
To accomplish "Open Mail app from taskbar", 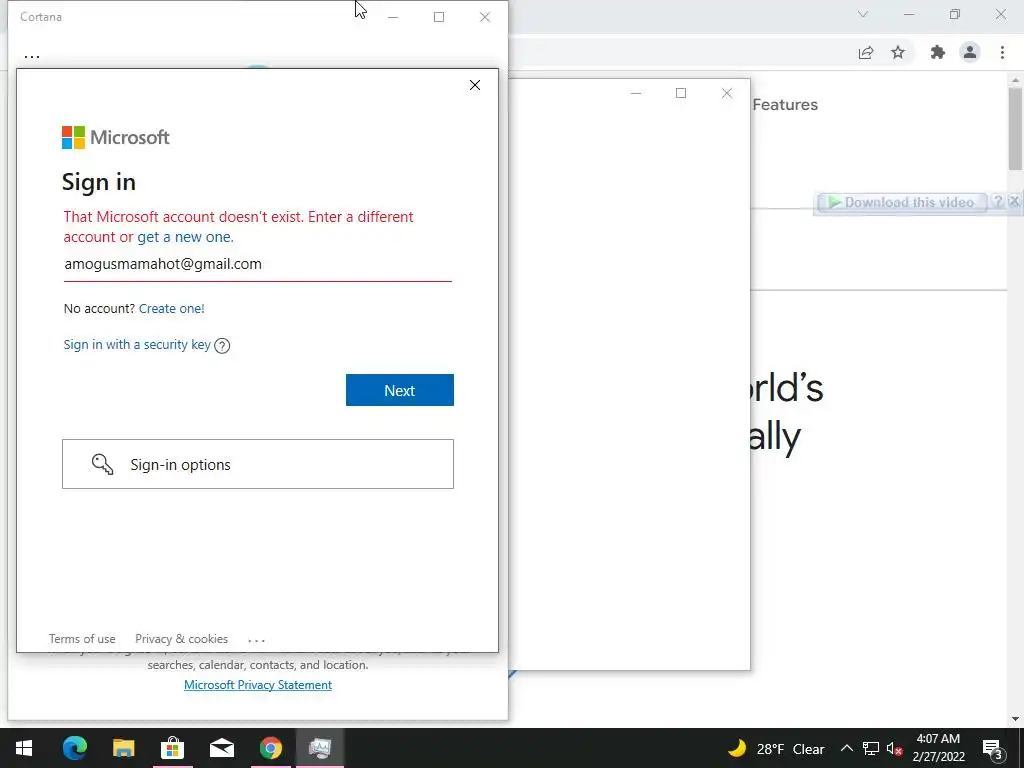I will click(x=222, y=748).
